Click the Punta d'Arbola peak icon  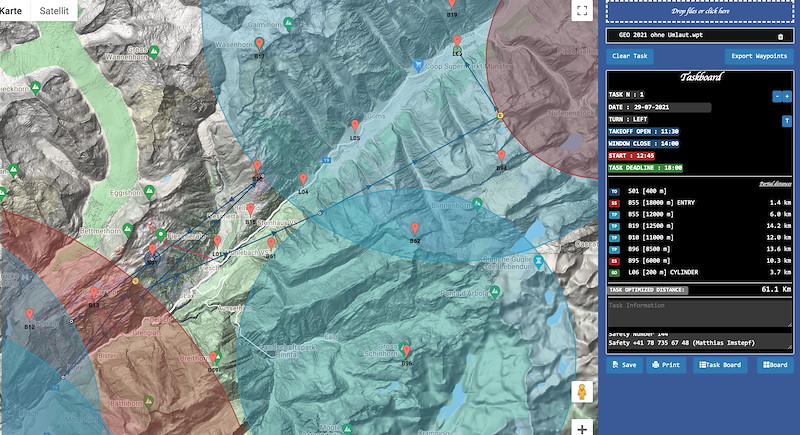[x=494, y=292]
